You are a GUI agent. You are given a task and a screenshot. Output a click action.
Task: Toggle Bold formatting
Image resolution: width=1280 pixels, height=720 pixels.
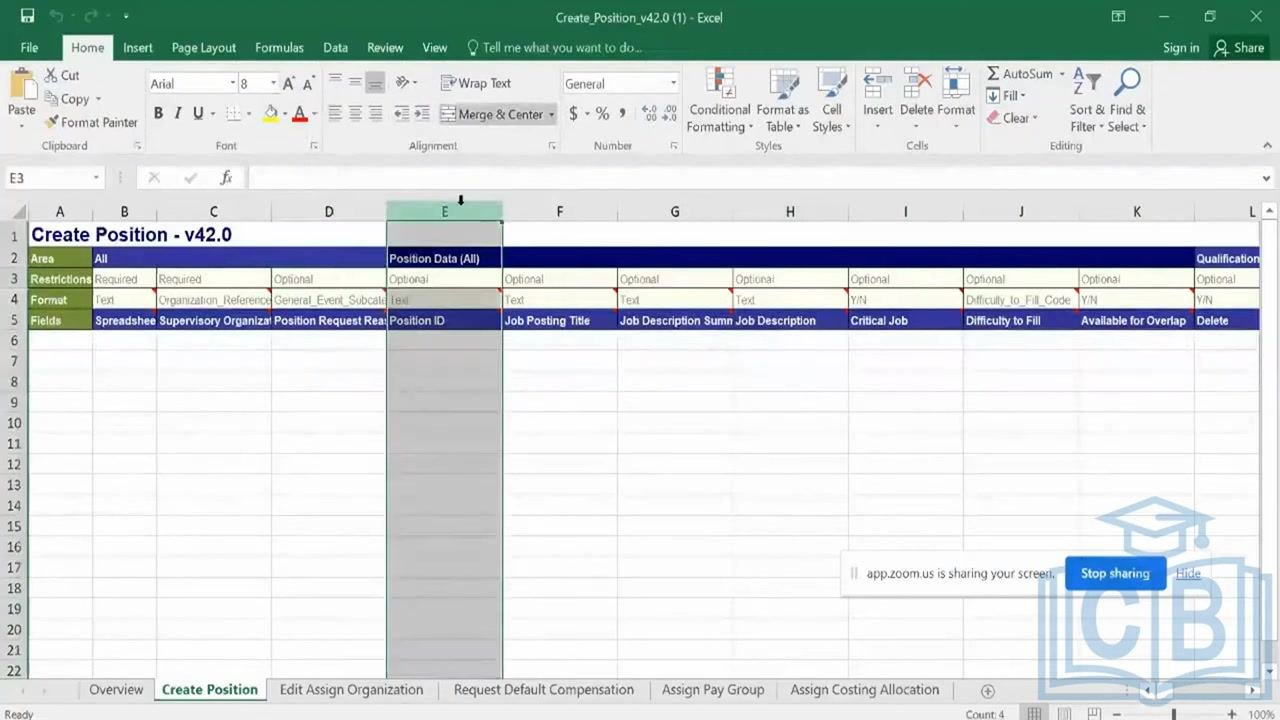[158, 114]
